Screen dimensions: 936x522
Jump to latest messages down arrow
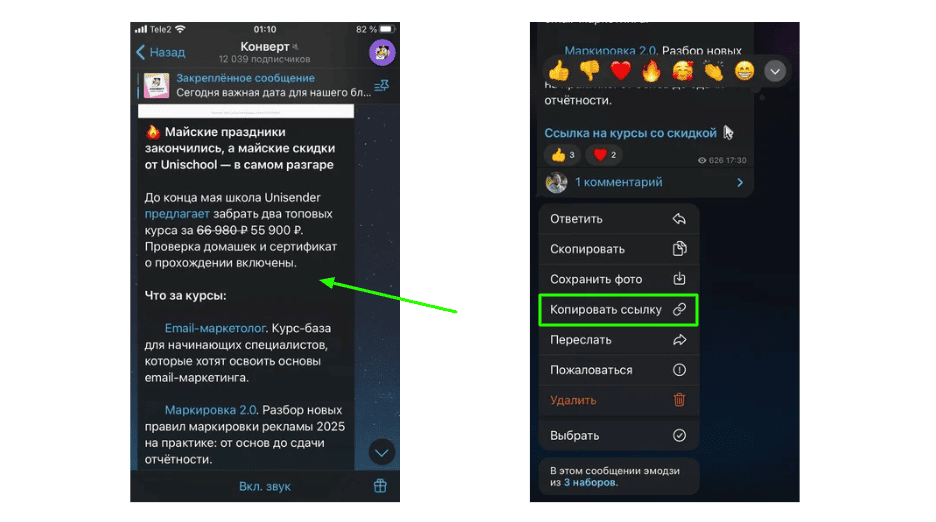pyautogui.click(x=381, y=453)
